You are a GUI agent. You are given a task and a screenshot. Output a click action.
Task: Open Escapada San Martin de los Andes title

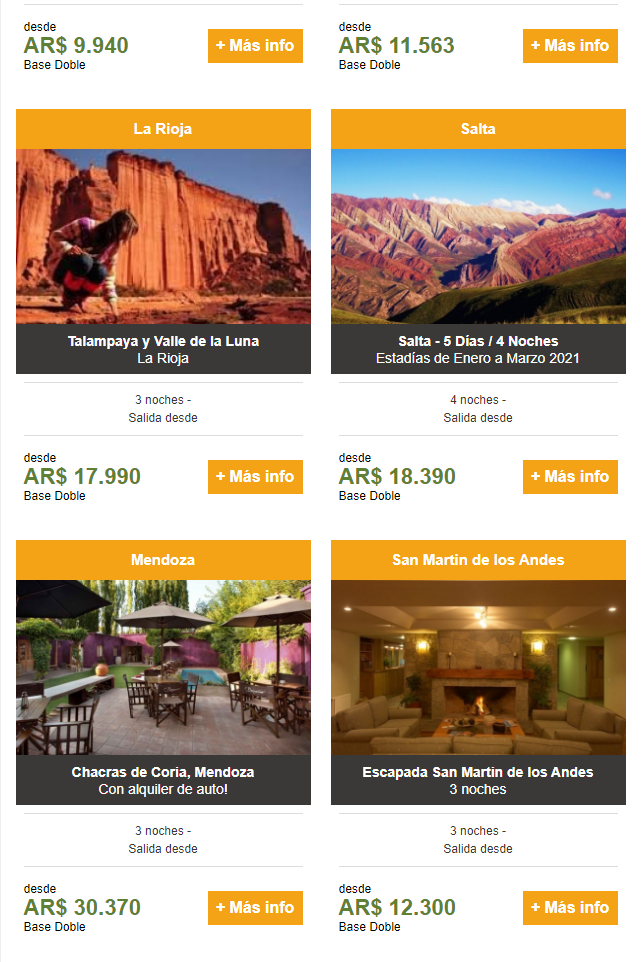478,772
